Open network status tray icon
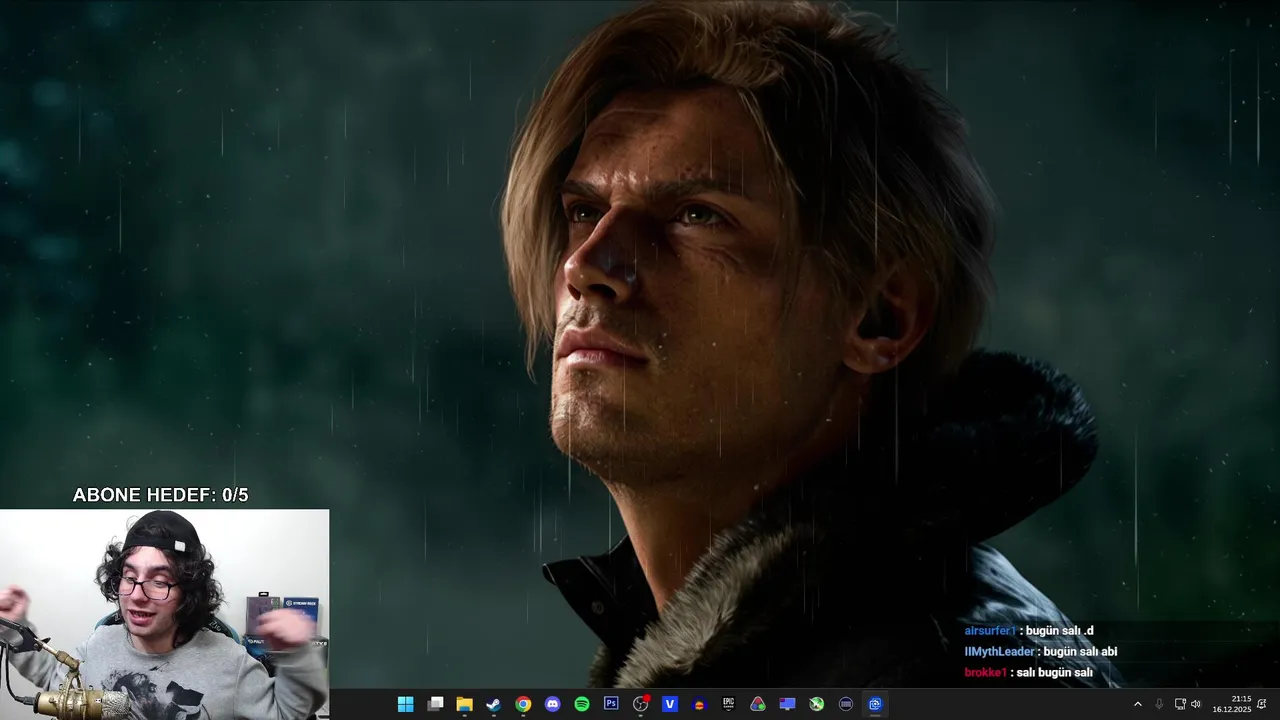 point(1180,704)
